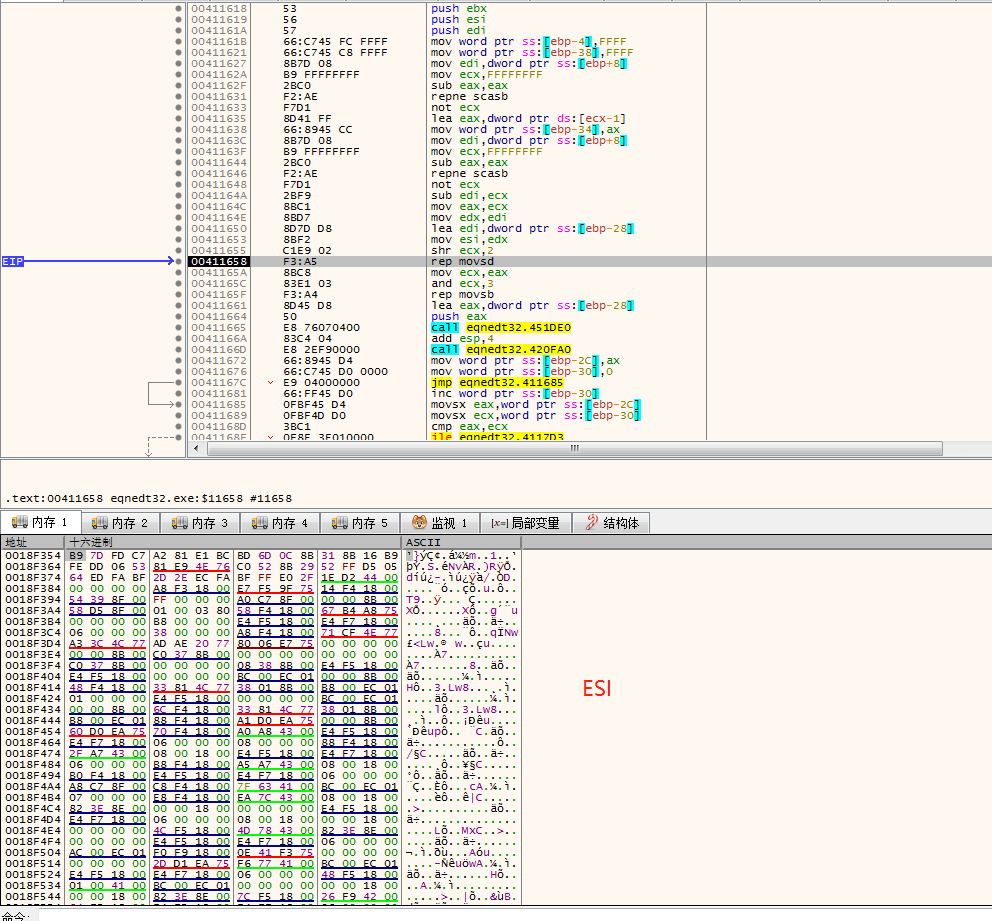This screenshot has height=921, width=992.
Task: Switch to the 内存 1 tab
Action: coord(40,522)
